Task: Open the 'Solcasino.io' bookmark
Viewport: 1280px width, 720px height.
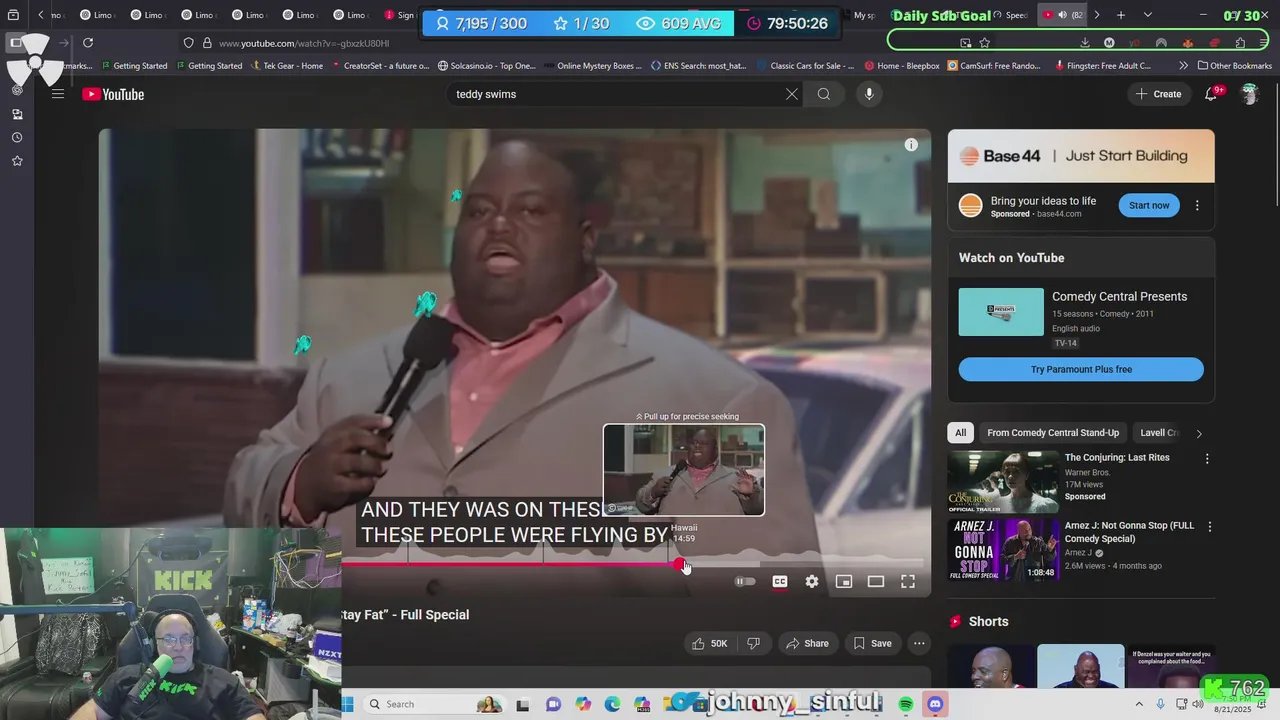Action: point(486,66)
